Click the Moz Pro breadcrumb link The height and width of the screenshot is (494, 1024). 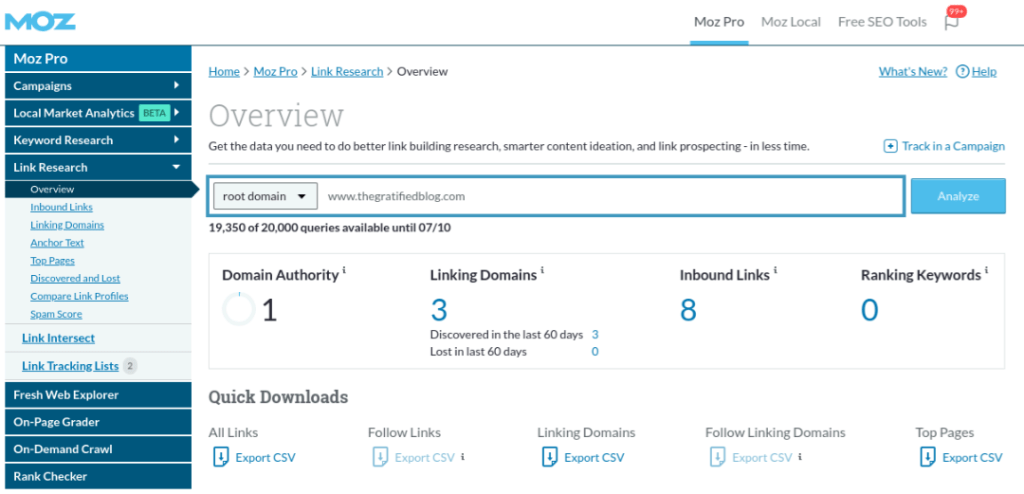[276, 72]
